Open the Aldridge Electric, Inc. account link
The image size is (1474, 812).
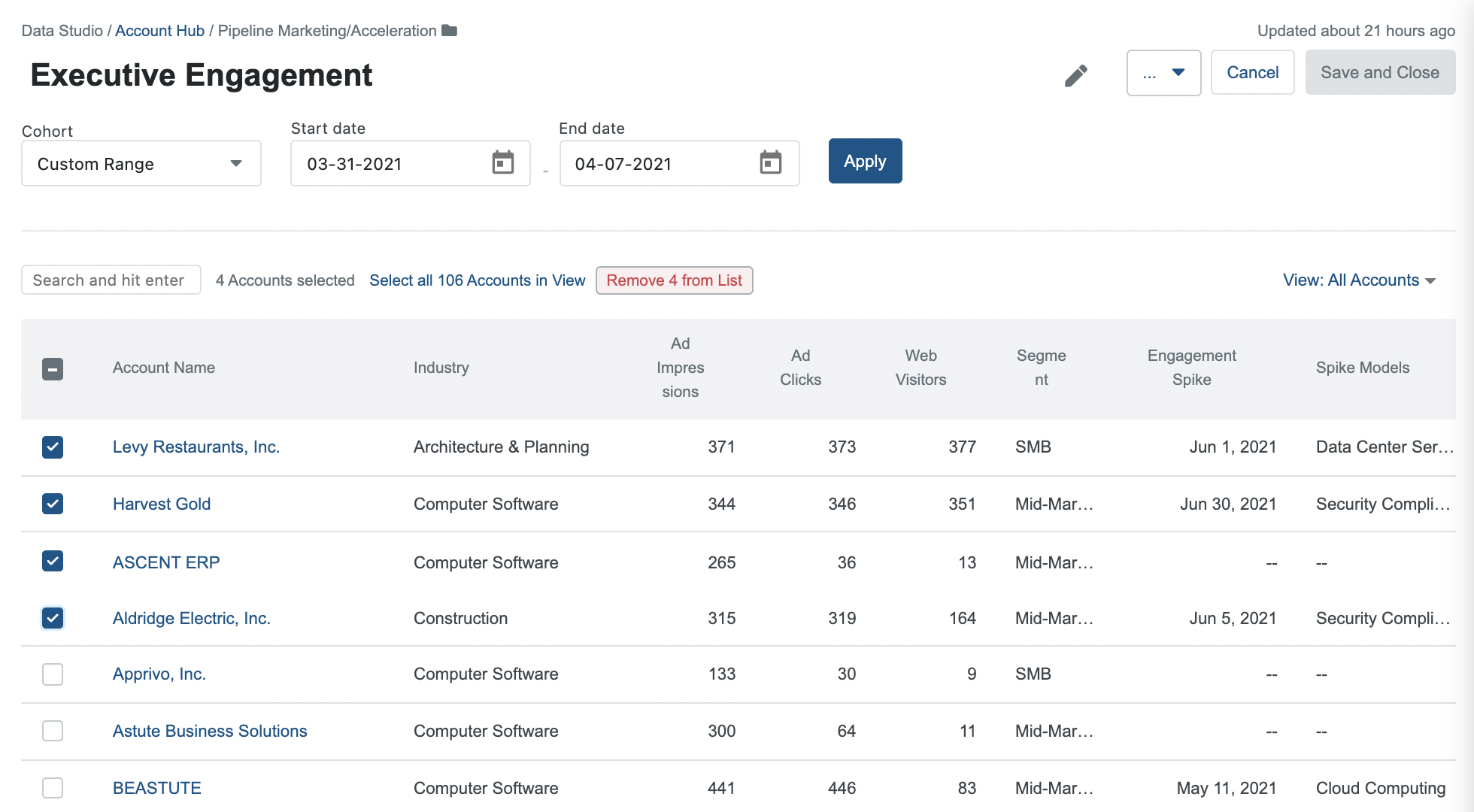(192, 618)
